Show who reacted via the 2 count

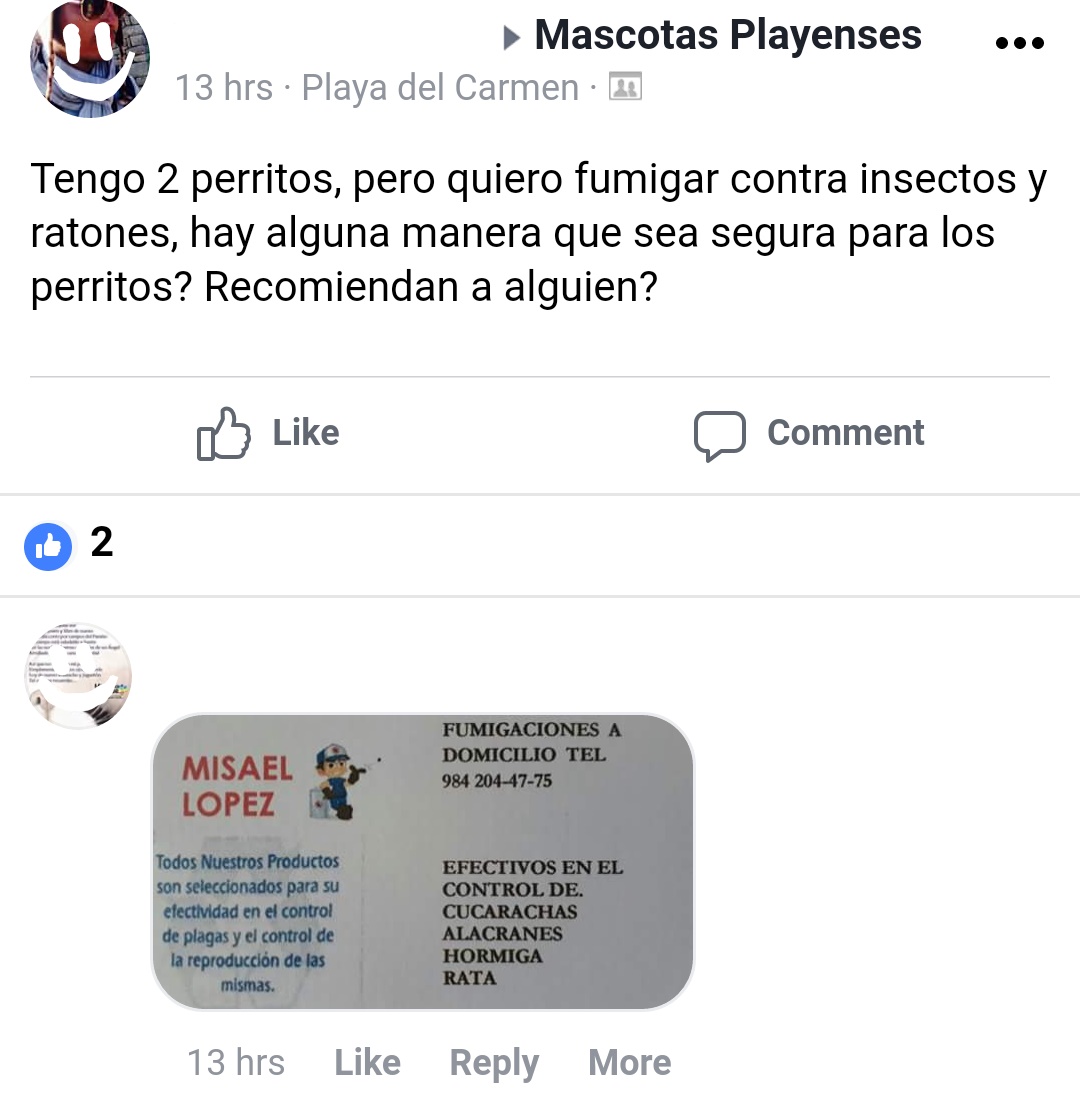point(102,543)
